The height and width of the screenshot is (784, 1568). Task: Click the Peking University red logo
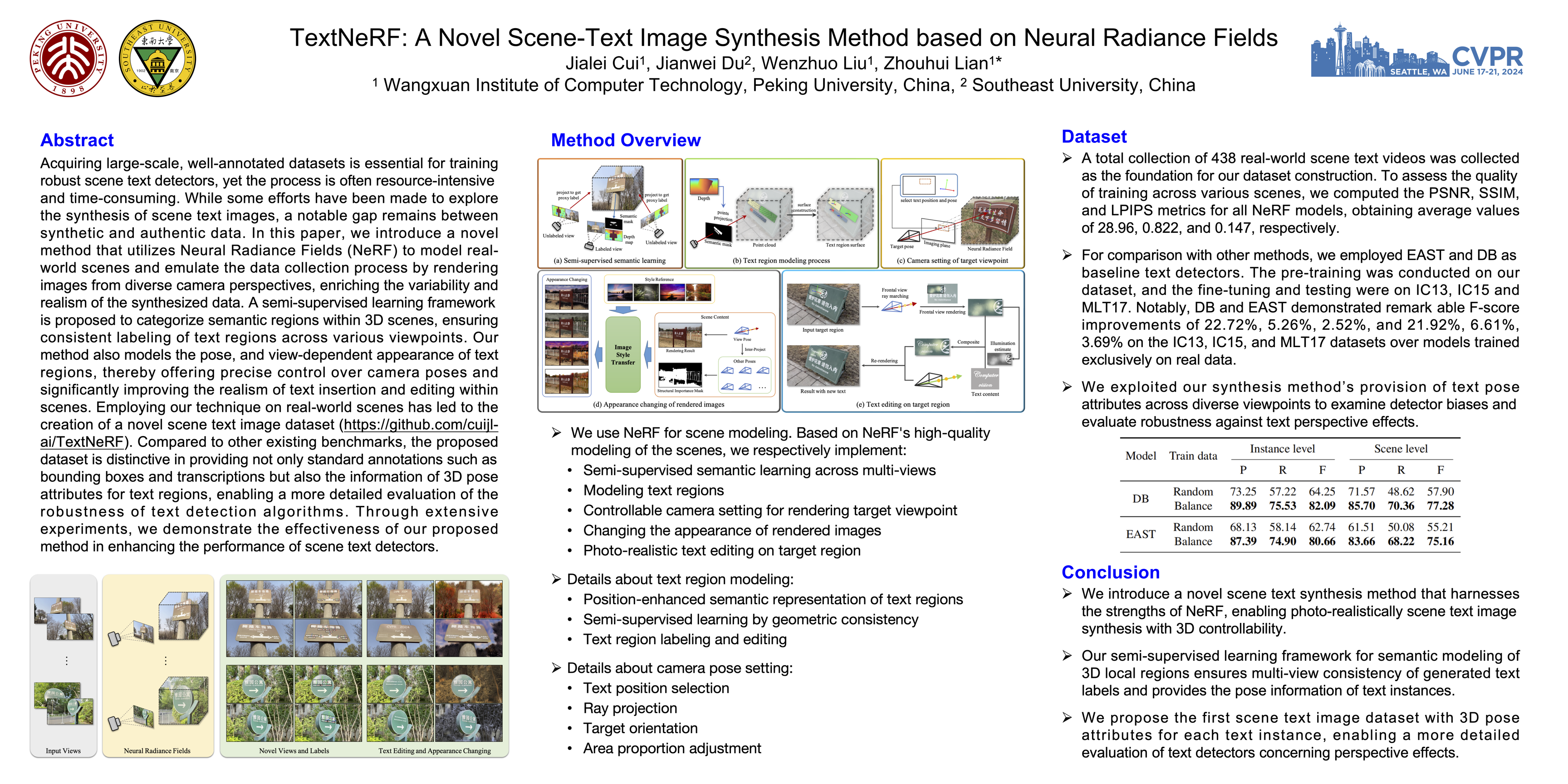(x=68, y=58)
